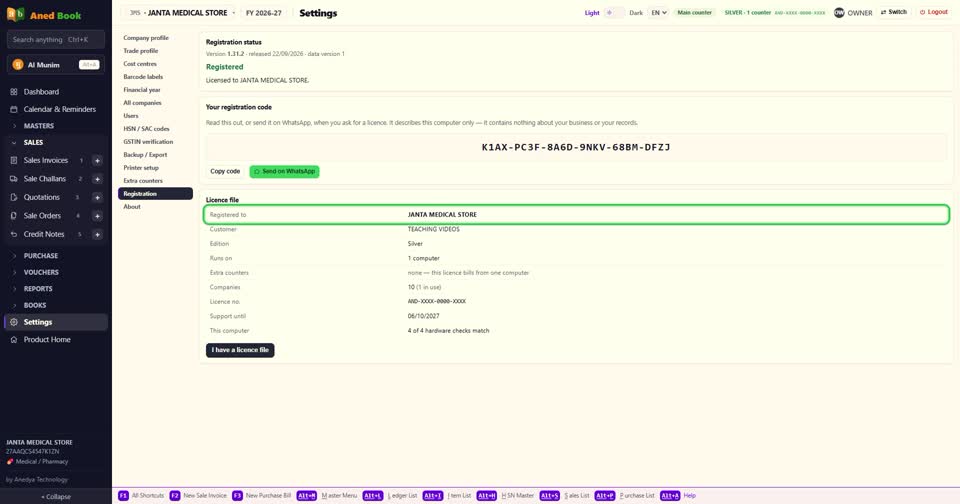Open the FY 2026-27 financial year selector
Image resolution: width=960 pixels, height=504 pixels.
pos(264,13)
